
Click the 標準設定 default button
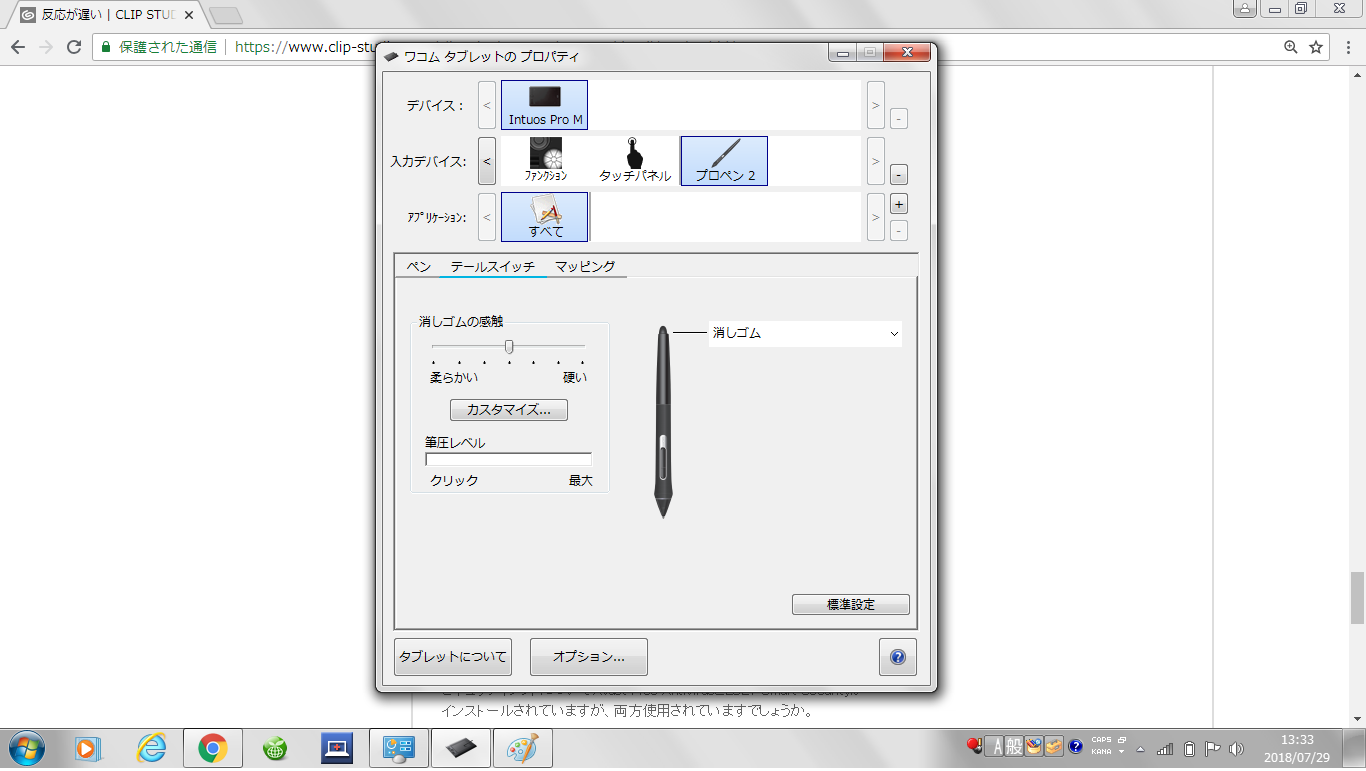pyautogui.click(x=851, y=605)
